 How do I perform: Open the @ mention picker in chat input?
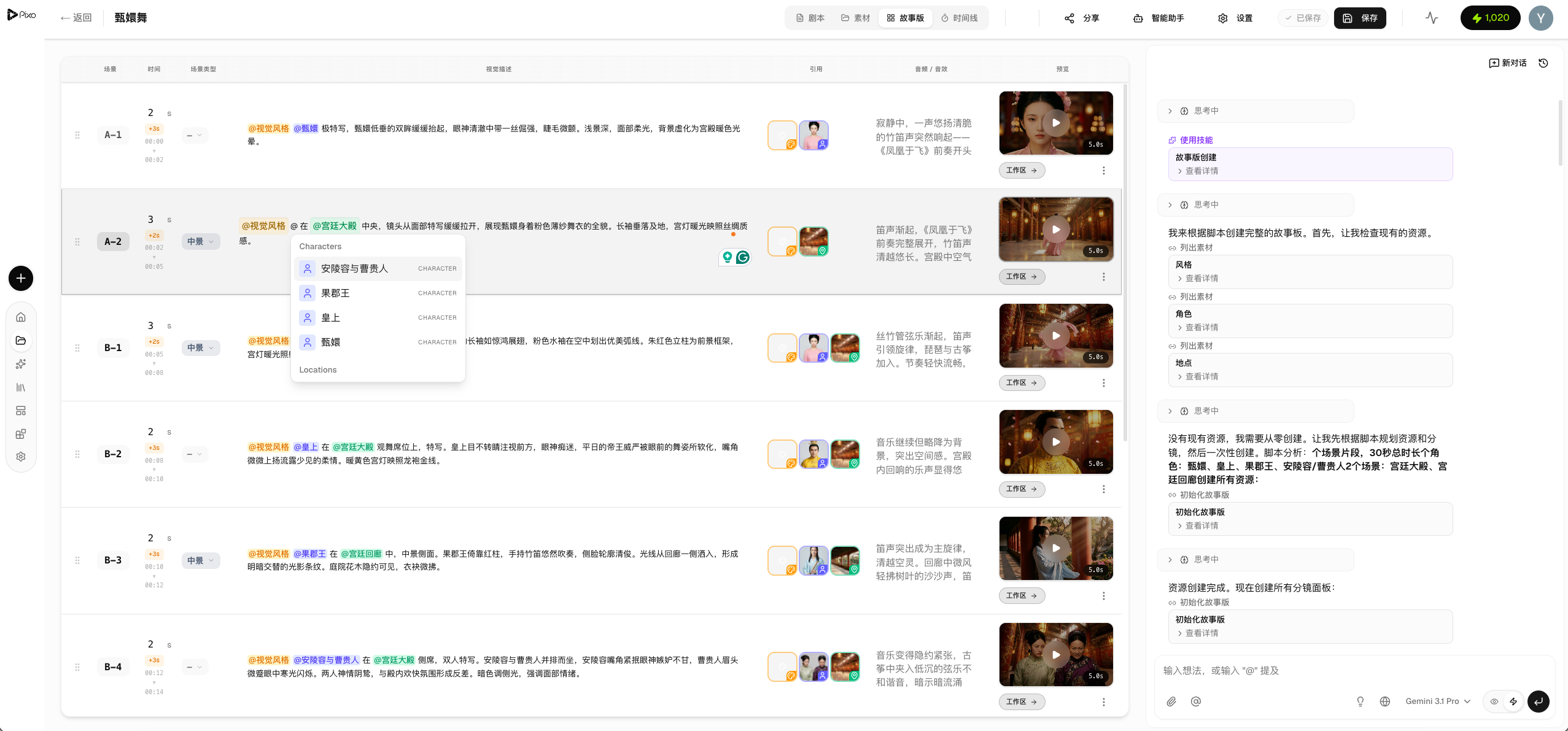click(x=1195, y=701)
